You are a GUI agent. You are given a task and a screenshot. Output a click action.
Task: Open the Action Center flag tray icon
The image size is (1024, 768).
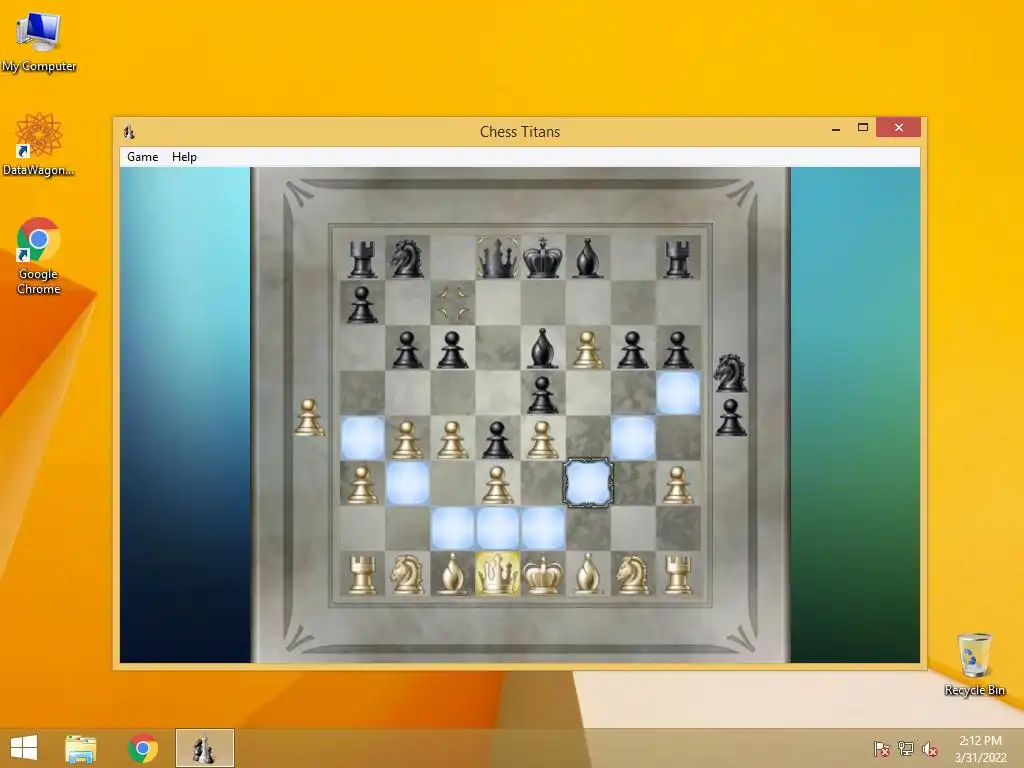[882, 749]
